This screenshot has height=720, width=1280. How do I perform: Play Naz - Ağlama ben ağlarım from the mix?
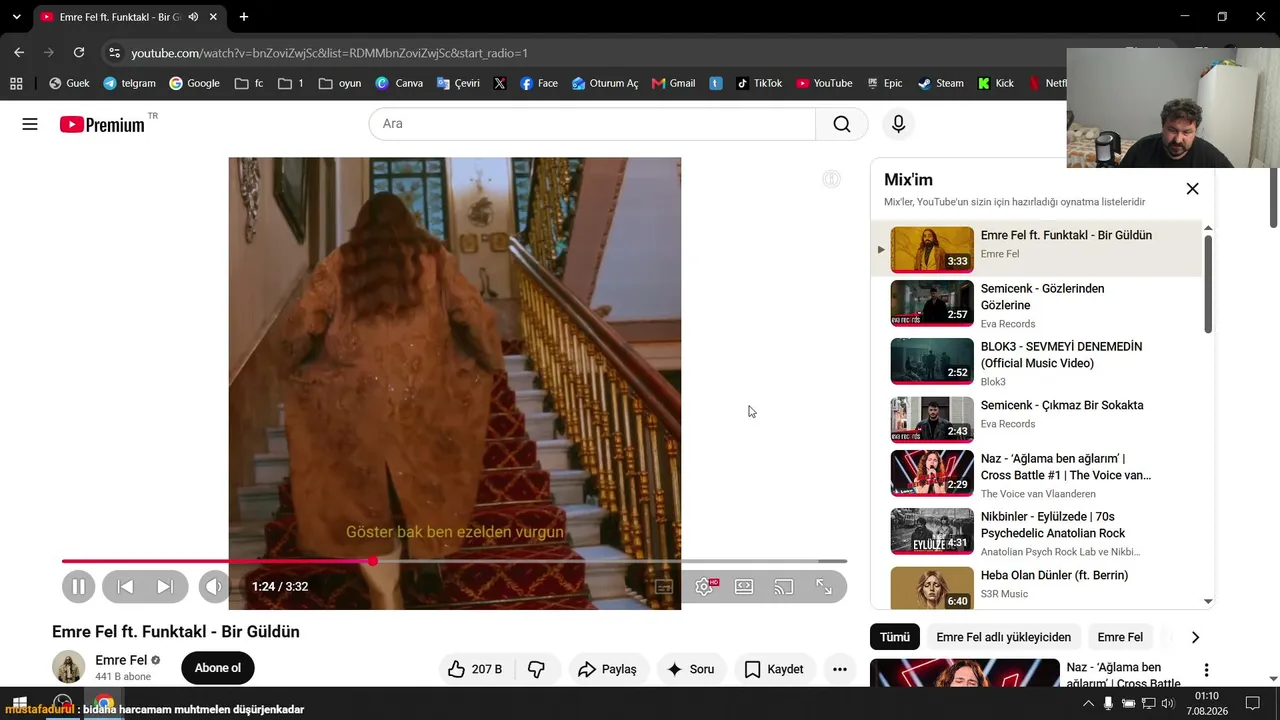coord(1037,474)
